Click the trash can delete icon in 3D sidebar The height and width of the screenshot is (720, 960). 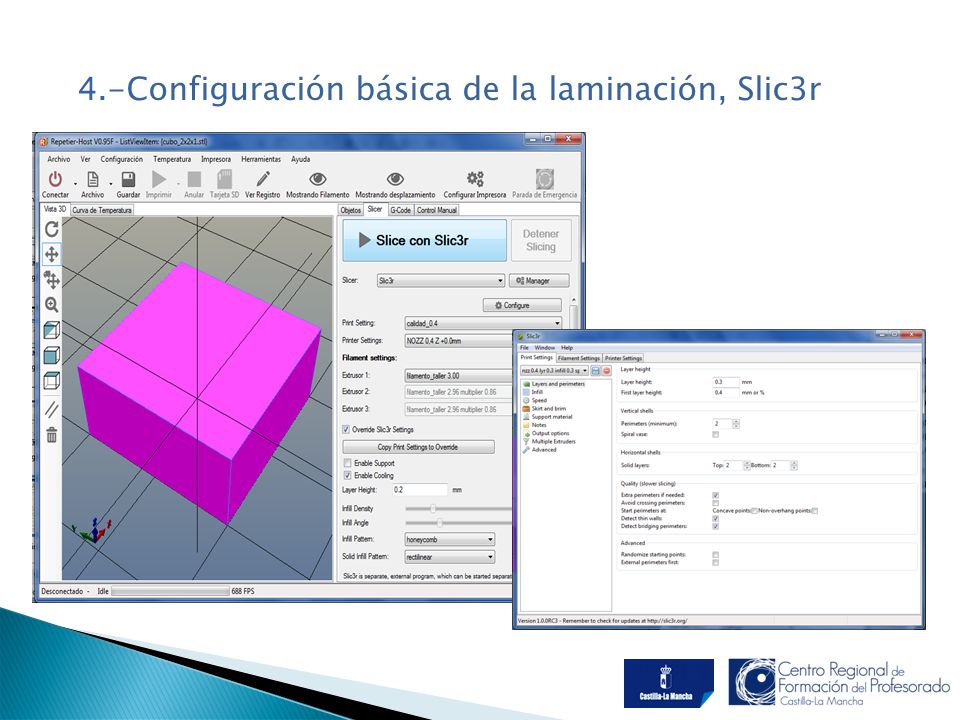pos(52,435)
